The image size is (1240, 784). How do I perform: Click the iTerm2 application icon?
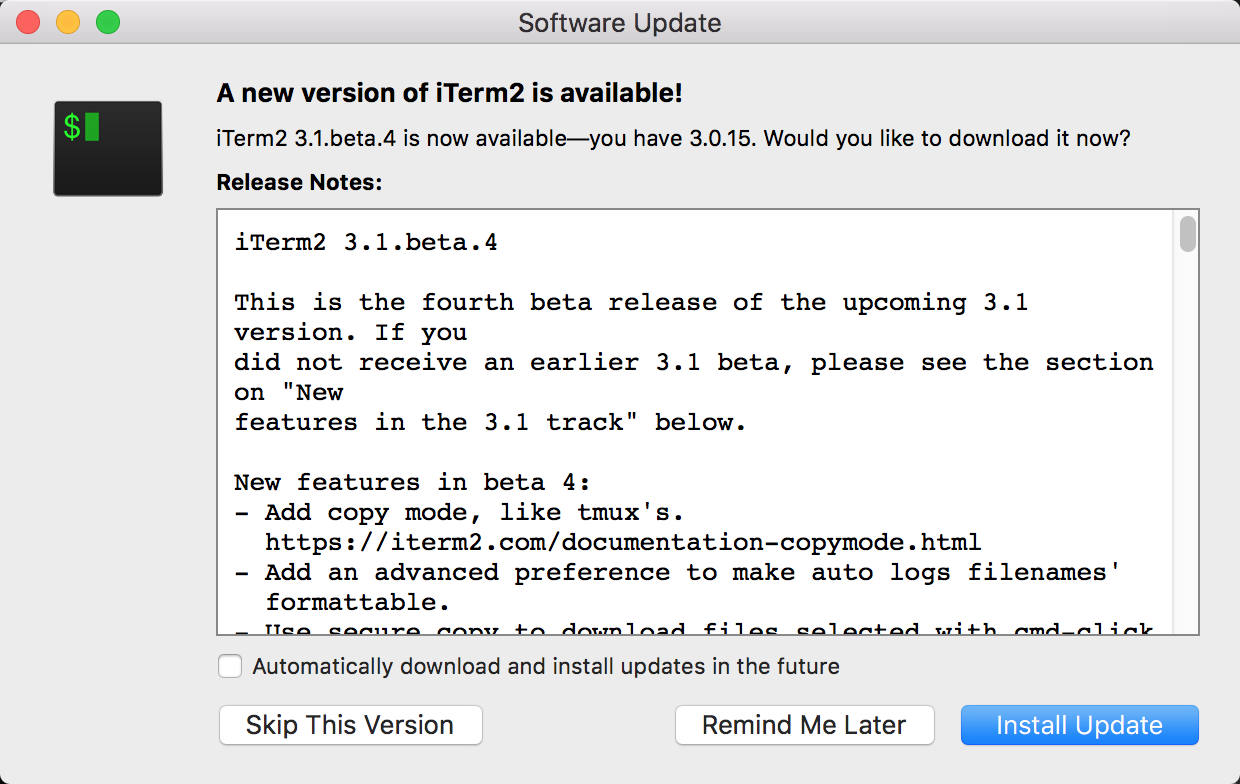107,146
